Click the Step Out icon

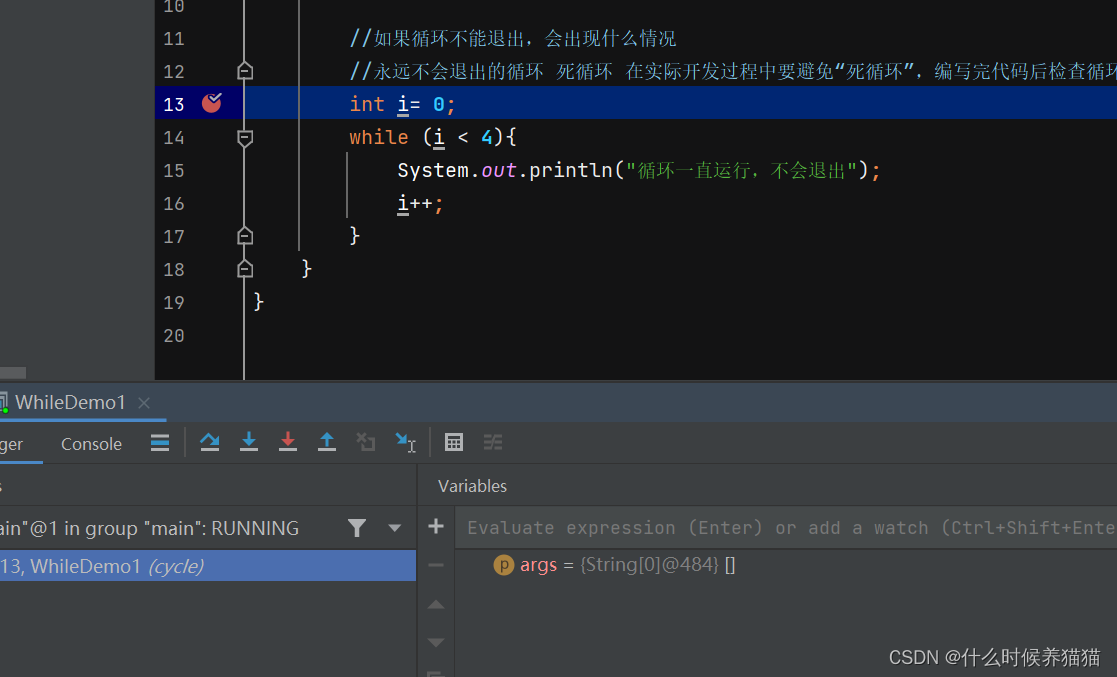[327, 442]
